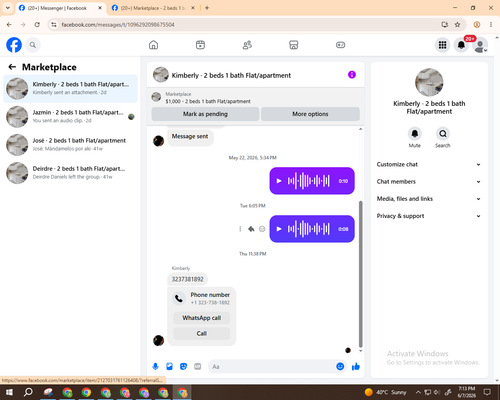
Task: Expand Customize chat section
Action: [x=429, y=164]
